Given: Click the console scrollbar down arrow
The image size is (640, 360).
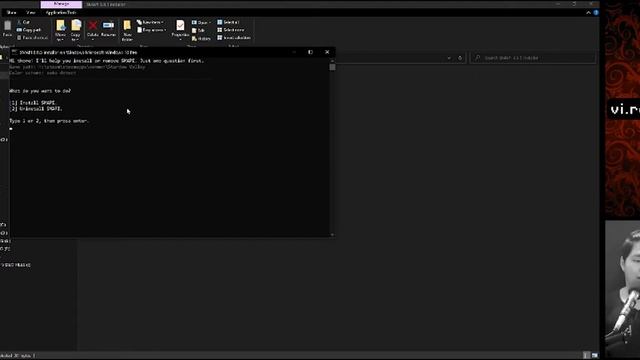Looking at the screenshot, I should pos(332,235).
